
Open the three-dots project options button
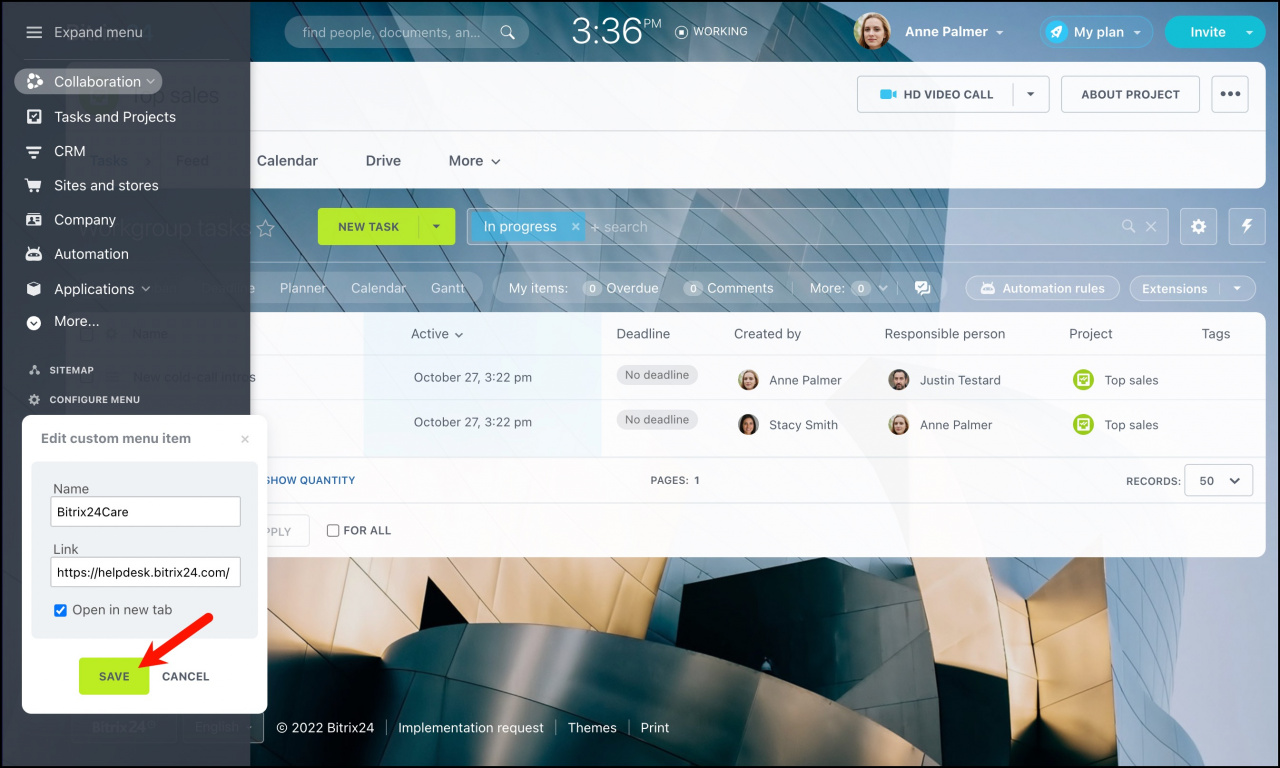point(1230,94)
